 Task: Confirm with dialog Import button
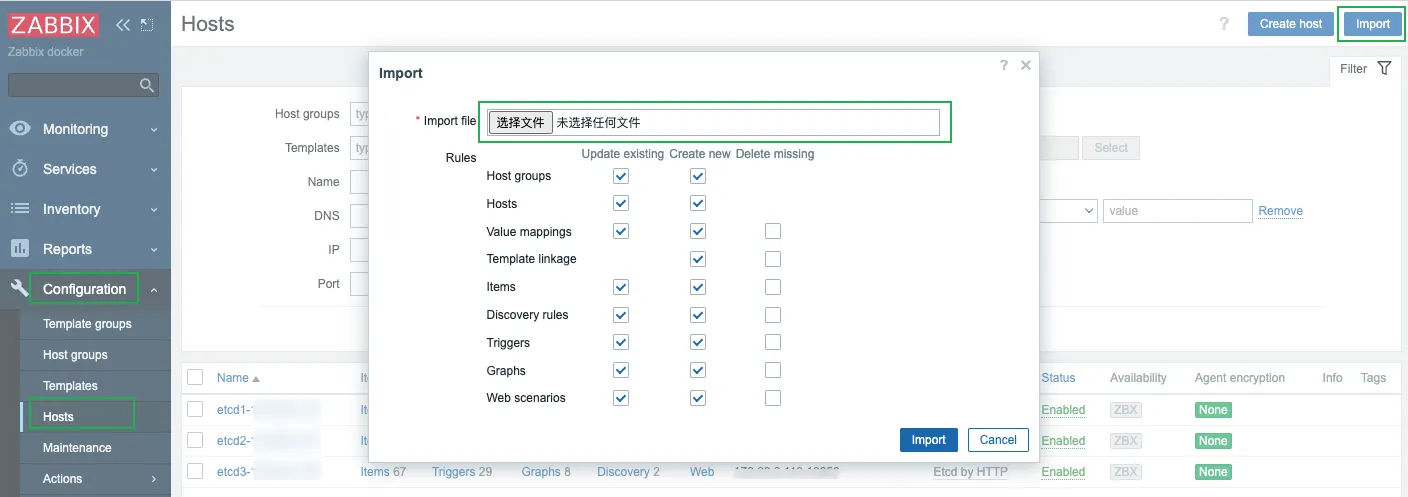(928, 440)
